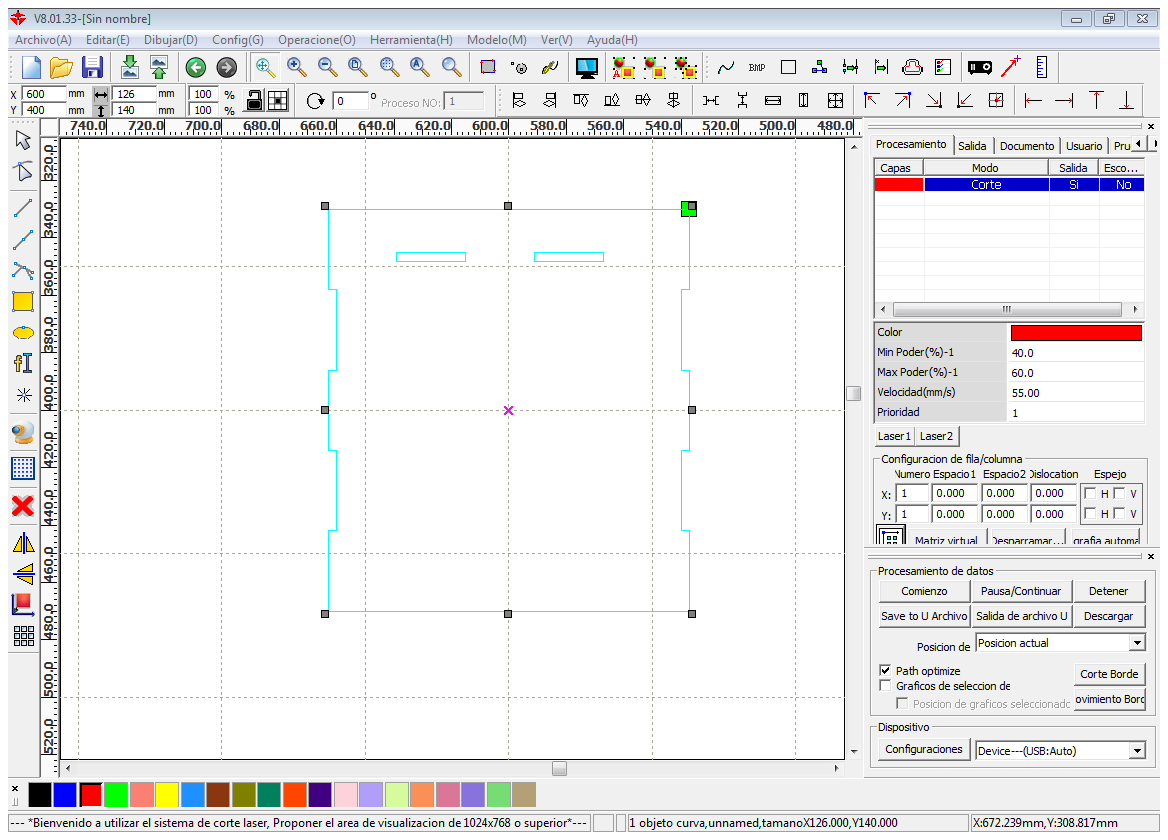Click the Redo dark forward arrow
The height and width of the screenshot is (840, 1168).
pos(226,68)
